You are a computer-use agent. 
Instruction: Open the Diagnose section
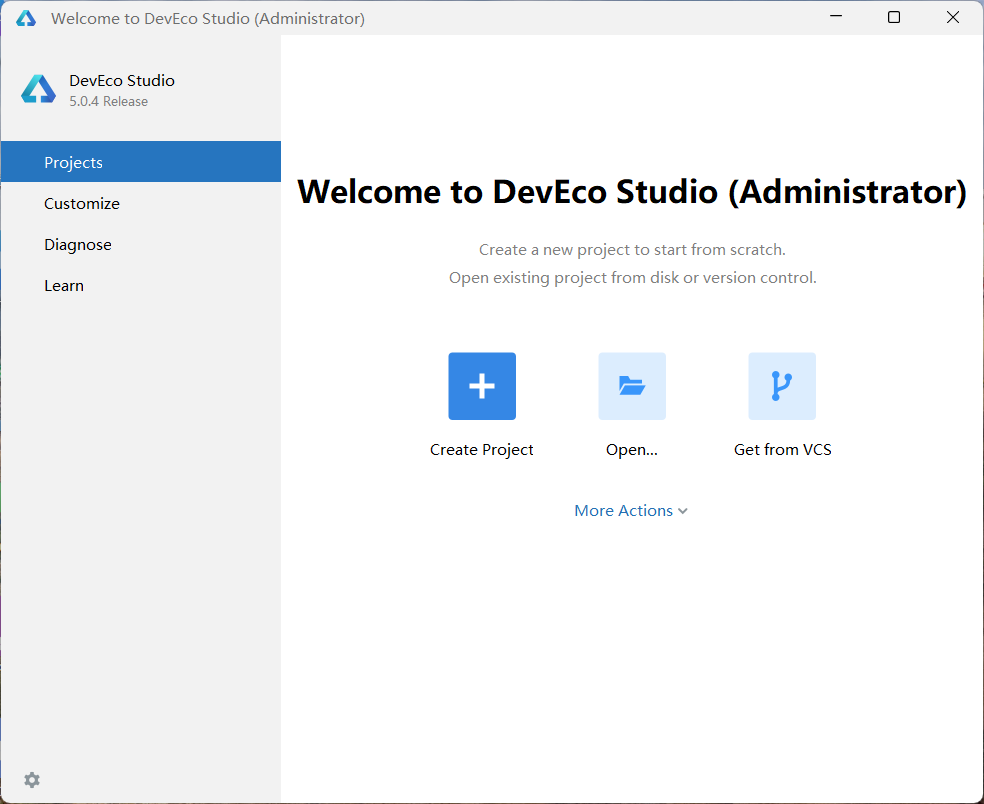pyautogui.click(x=141, y=244)
